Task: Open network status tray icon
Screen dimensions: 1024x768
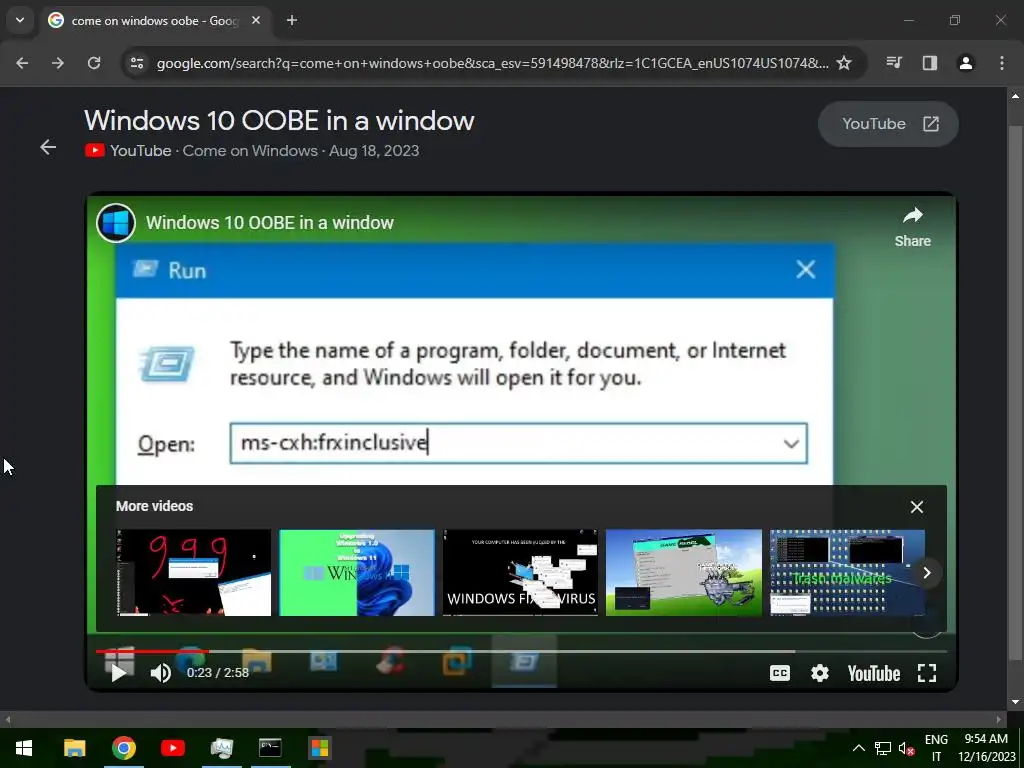Action: click(x=883, y=748)
